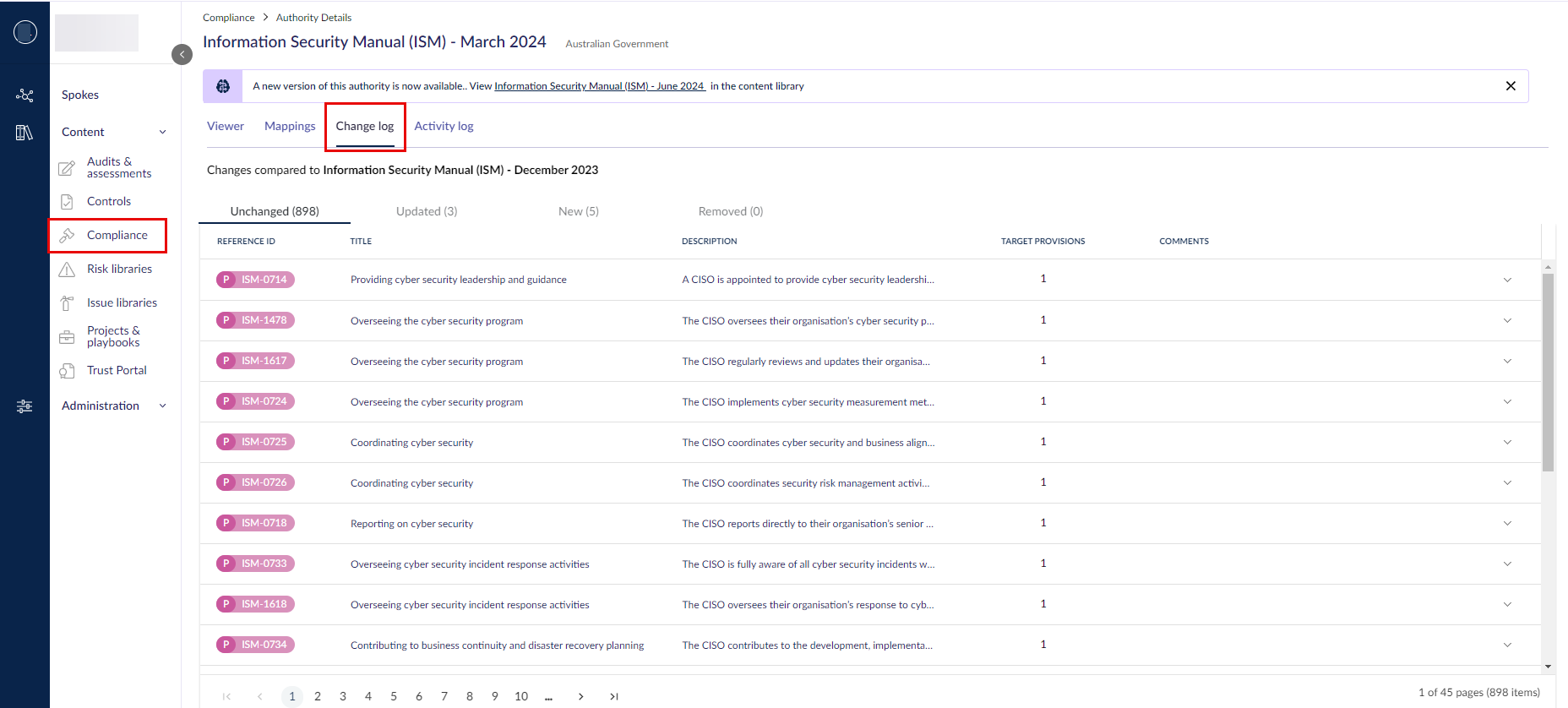Collapse the Content menu chevron

coord(162,132)
